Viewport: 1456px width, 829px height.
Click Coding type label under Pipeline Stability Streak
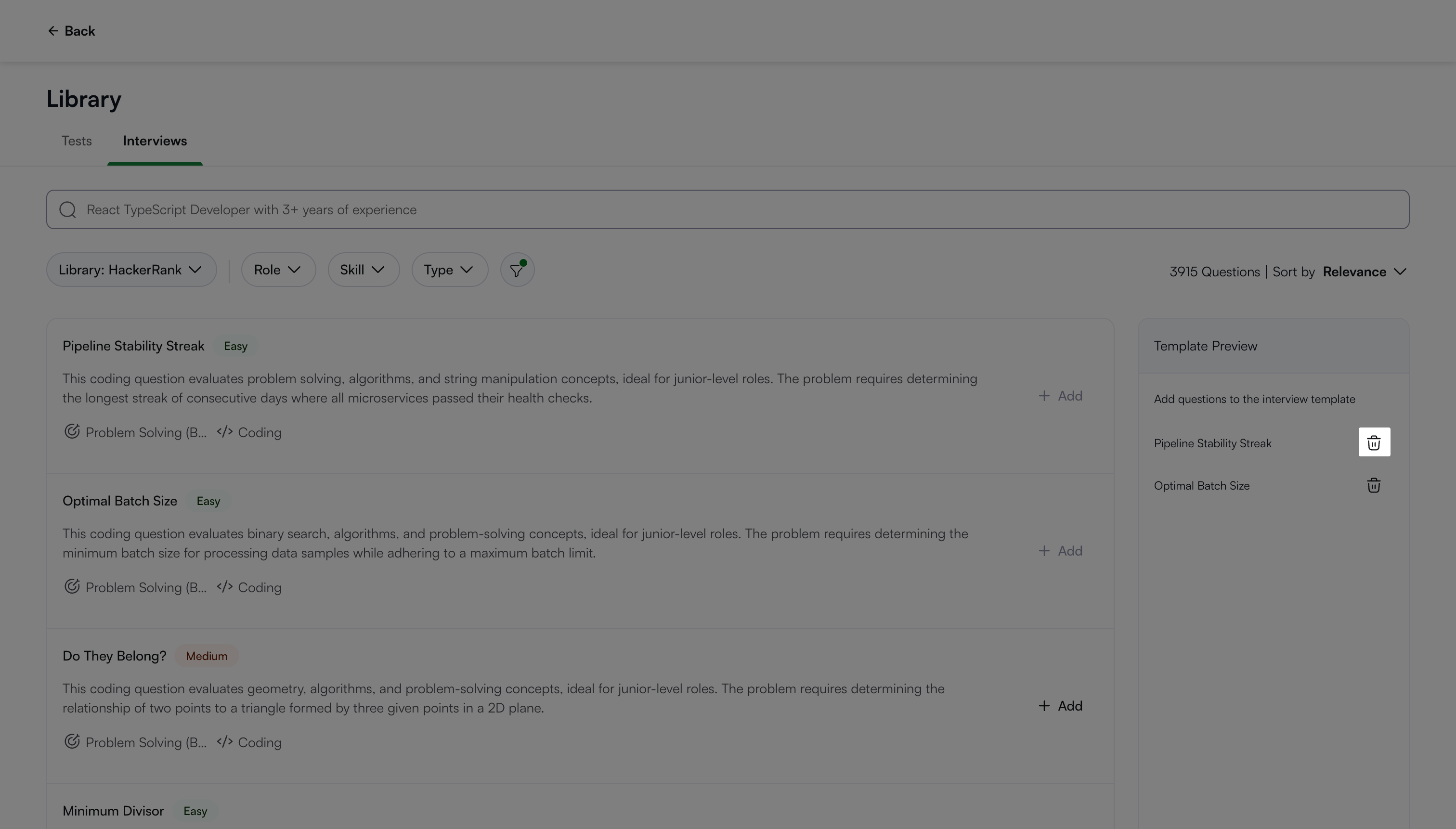[260, 432]
